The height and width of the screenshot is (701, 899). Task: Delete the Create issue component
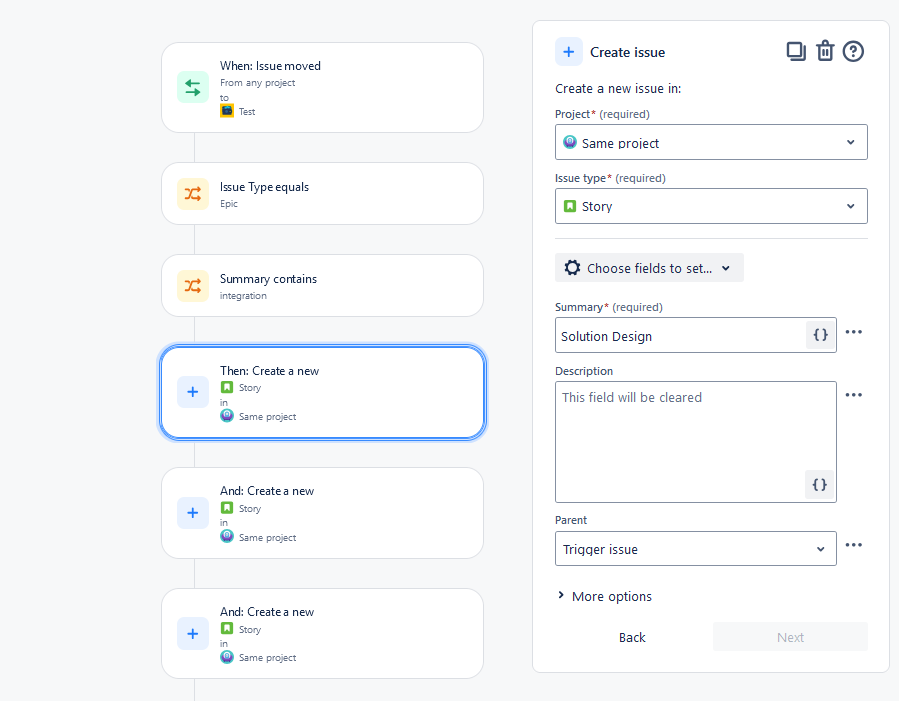pyautogui.click(x=825, y=51)
